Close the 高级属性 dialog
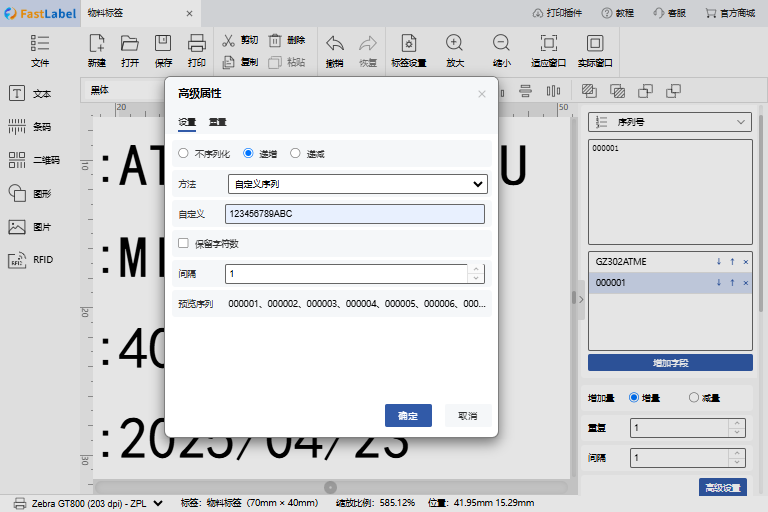This screenshot has height=512, width=768. click(481, 94)
